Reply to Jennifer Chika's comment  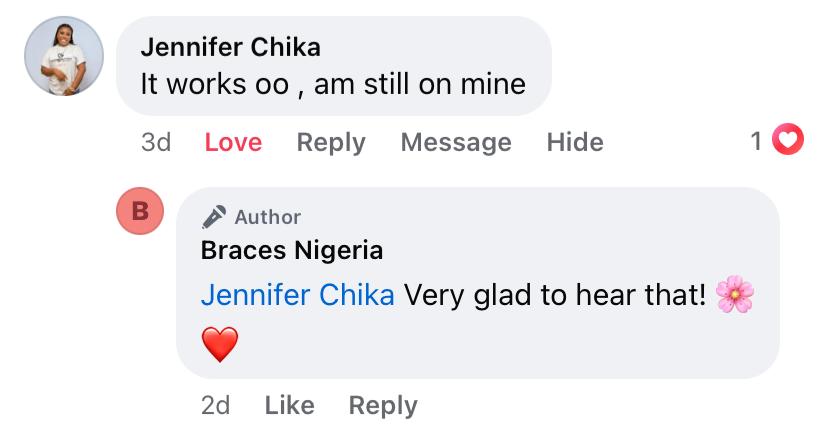coord(331,142)
